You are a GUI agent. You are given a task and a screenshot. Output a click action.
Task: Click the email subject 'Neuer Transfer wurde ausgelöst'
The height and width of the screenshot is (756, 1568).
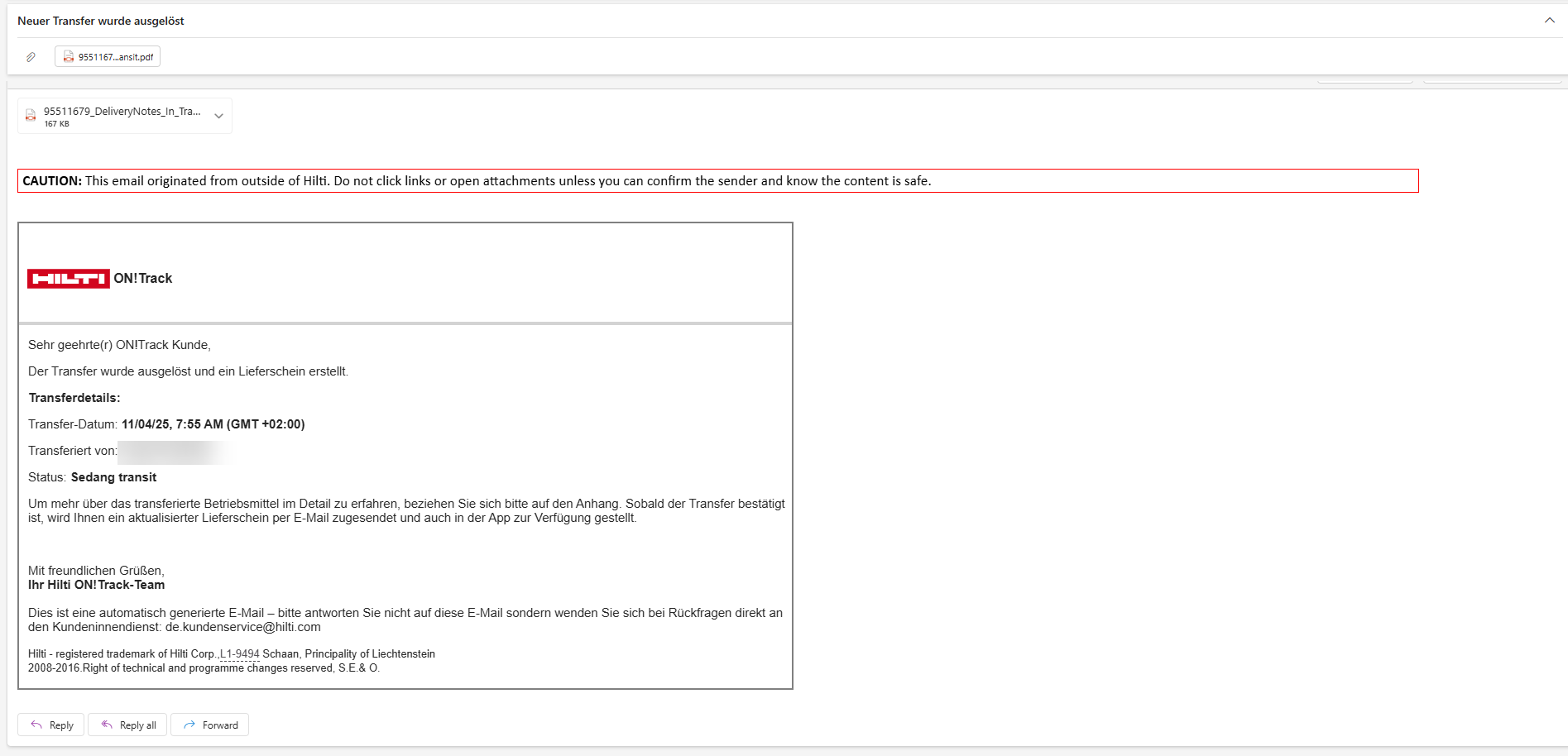101,21
